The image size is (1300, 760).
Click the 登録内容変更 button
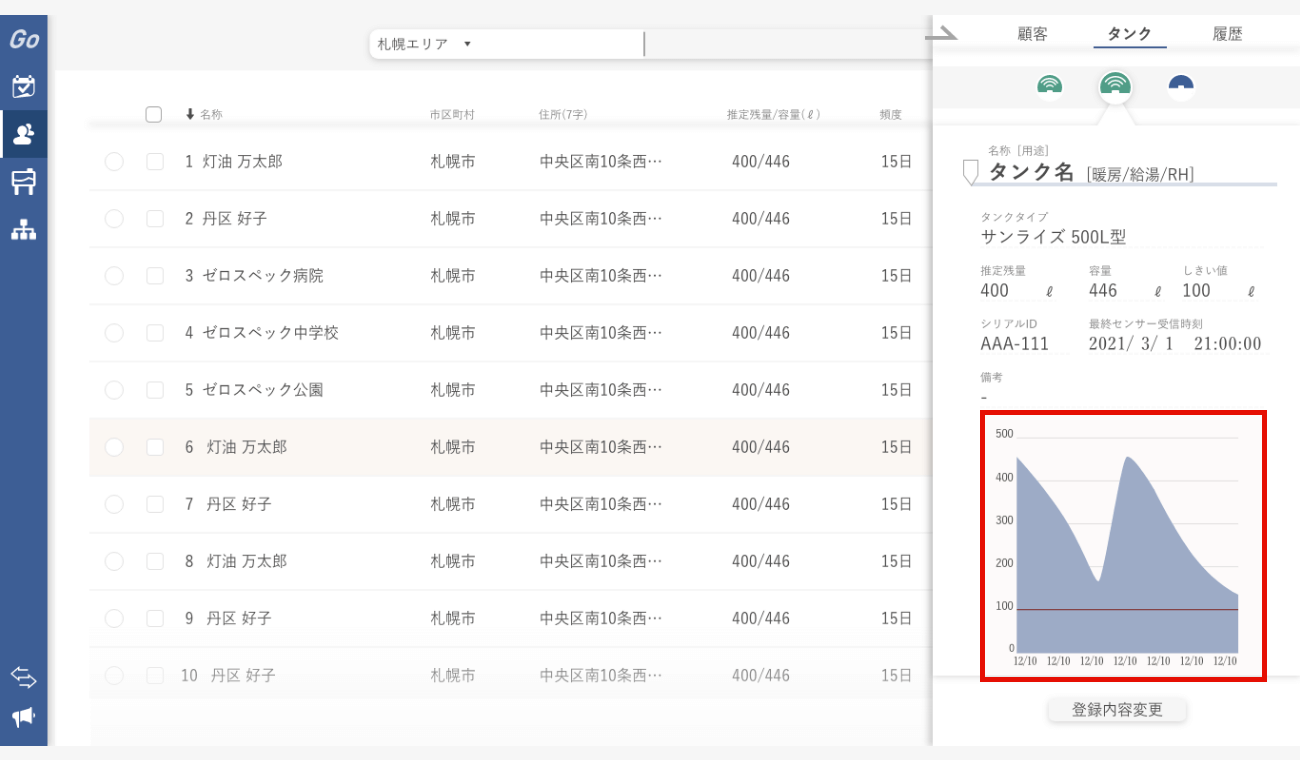1117,710
